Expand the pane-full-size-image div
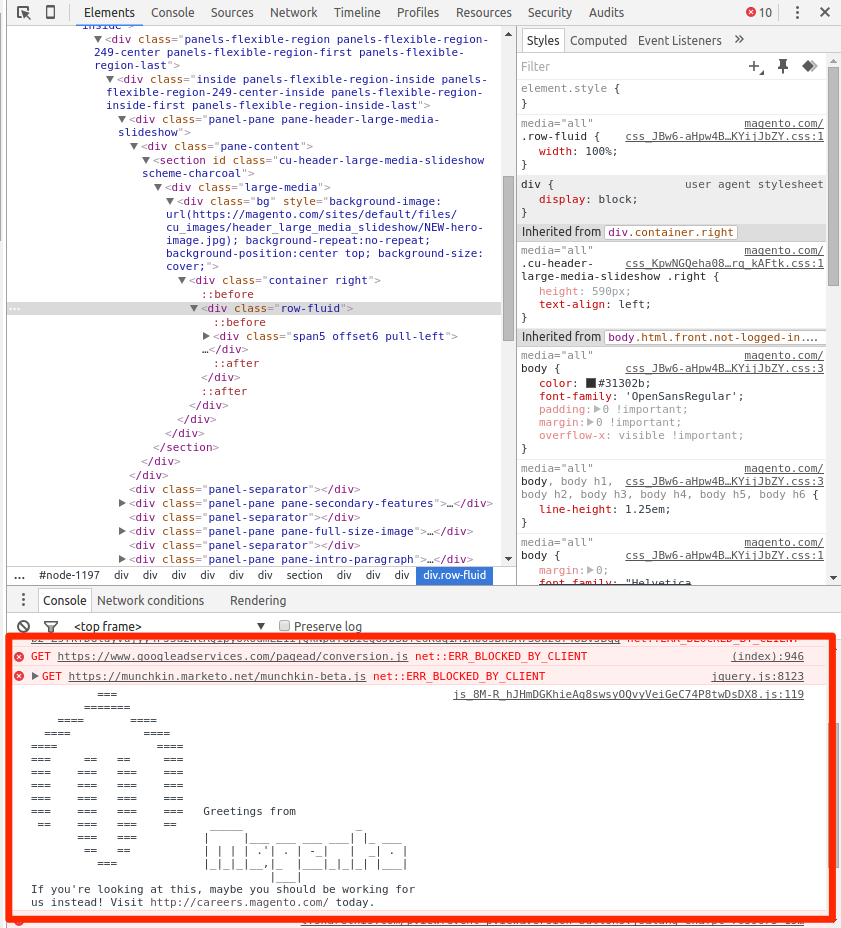Viewport: 841px width, 928px height. coord(122,531)
